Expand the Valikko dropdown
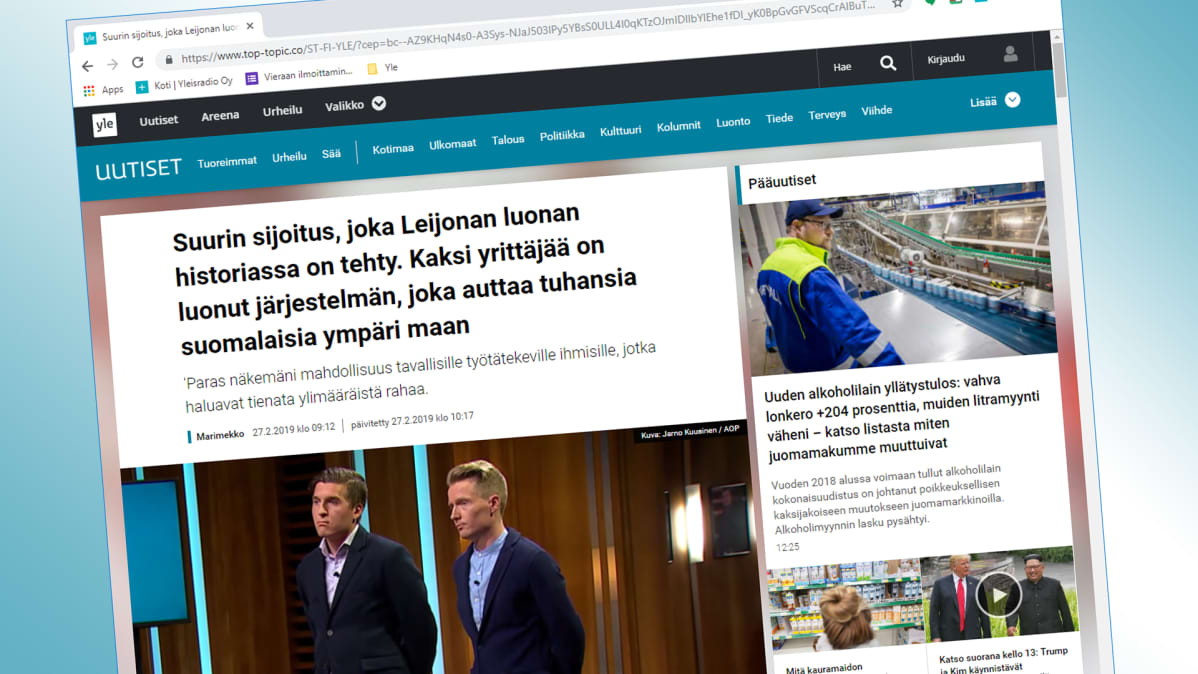Screen dimensions: 1198x674 pos(355,105)
